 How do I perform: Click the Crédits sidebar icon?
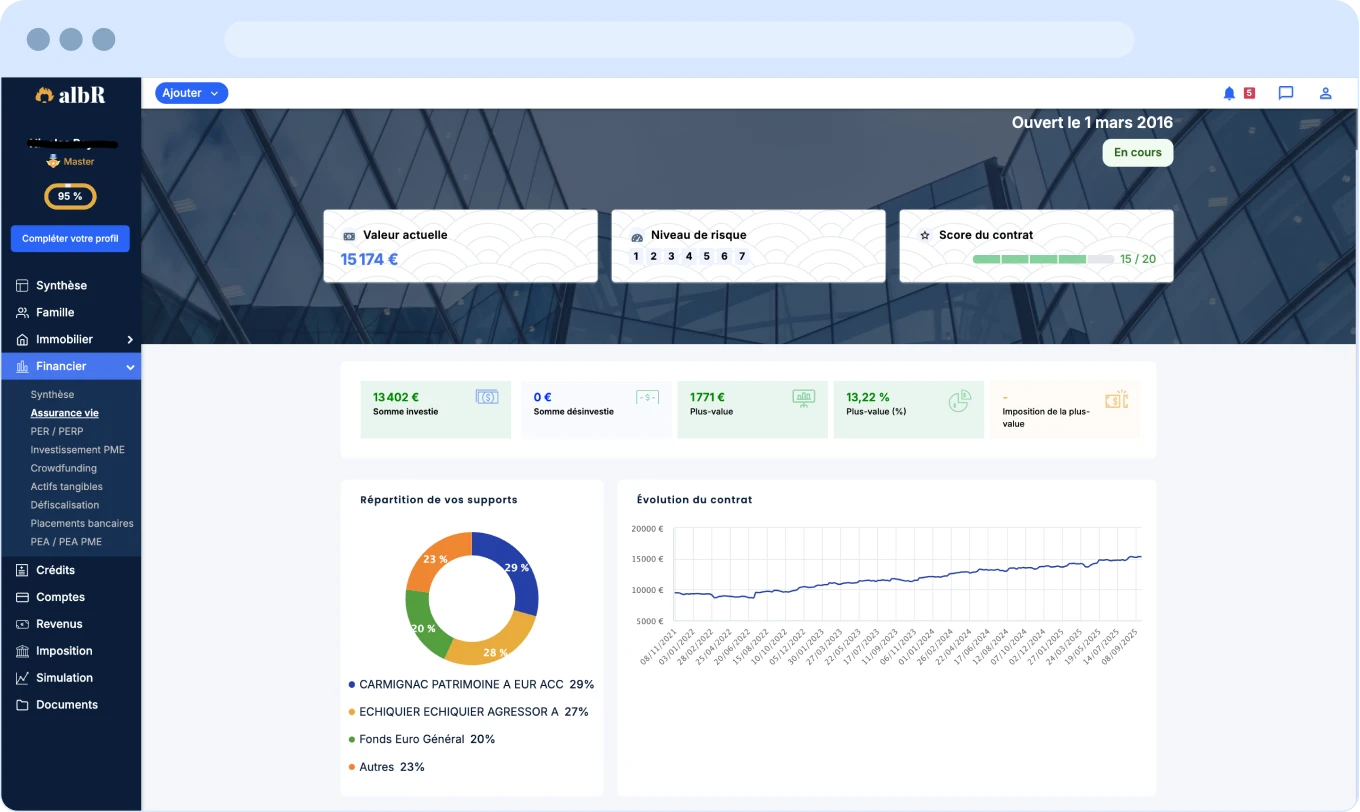(22, 570)
